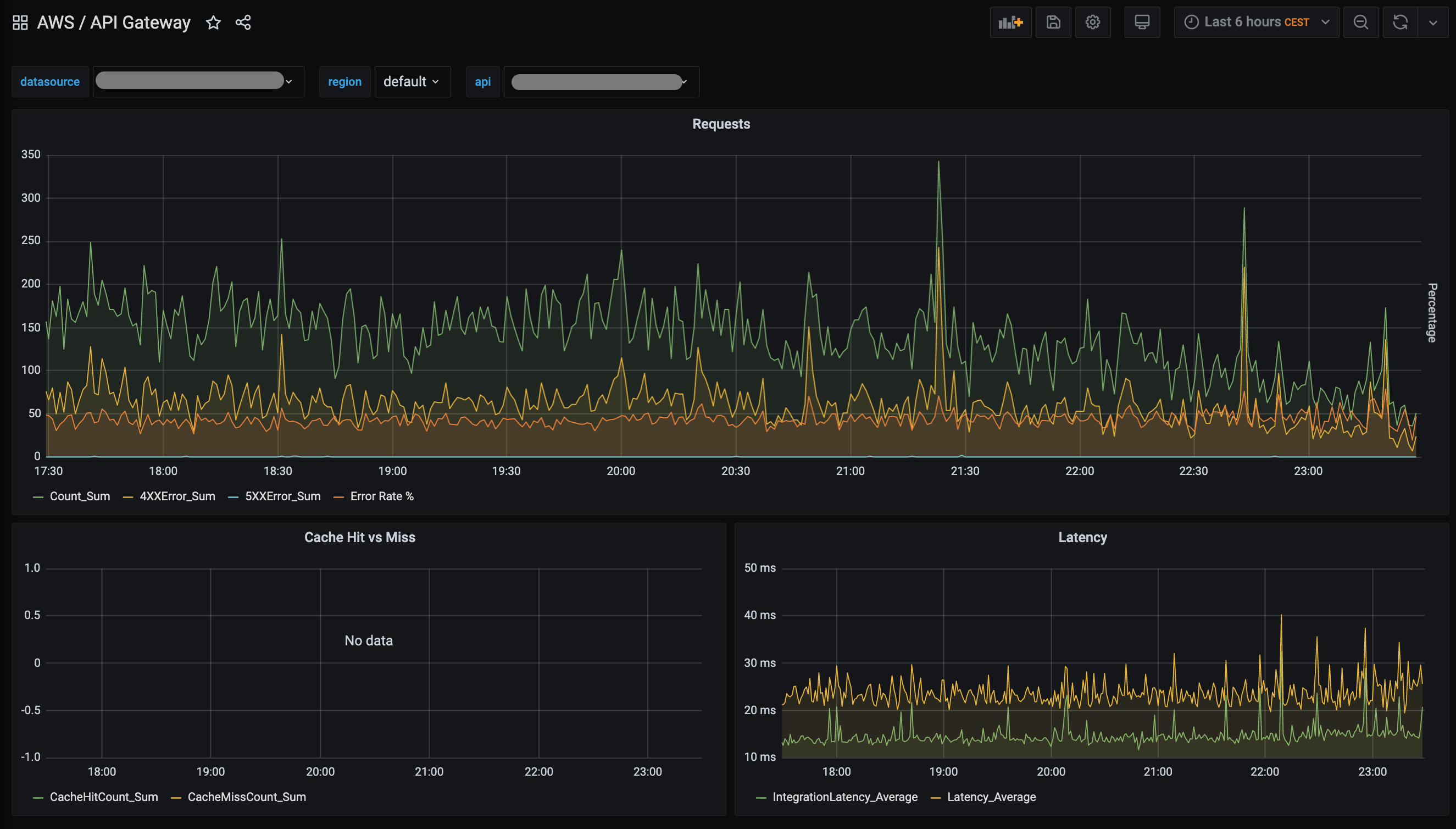Image resolution: width=1456 pixels, height=829 pixels.
Task: Click the Save dashboard icon
Action: click(1053, 22)
